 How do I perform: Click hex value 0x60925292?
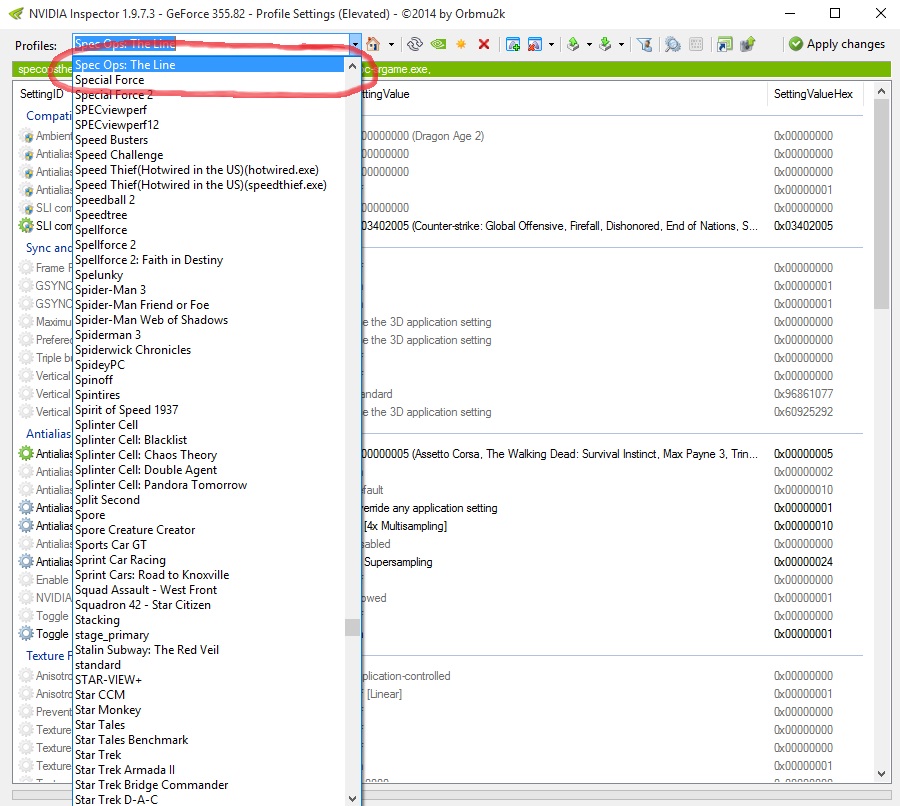pos(803,412)
